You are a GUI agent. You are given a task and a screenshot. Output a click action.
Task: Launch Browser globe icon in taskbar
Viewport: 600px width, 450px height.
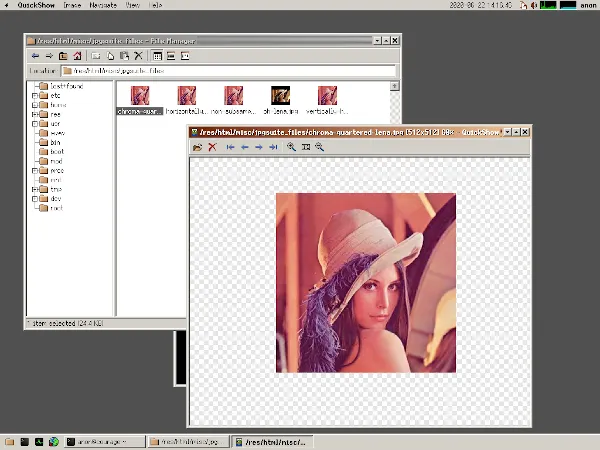tap(54, 442)
